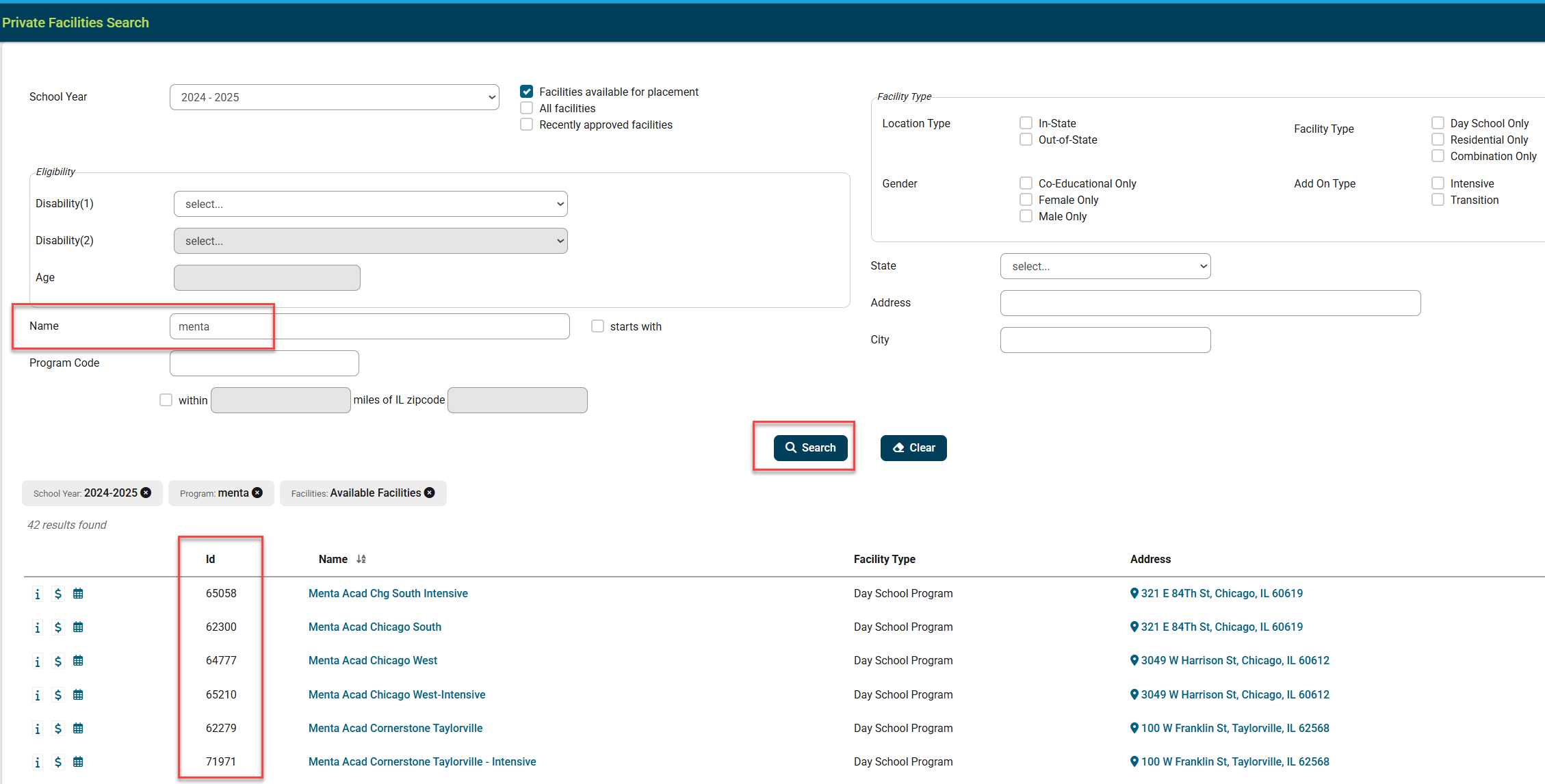Open dollar icon for facility 71971
The height and width of the screenshot is (784, 1545).
click(58, 762)
